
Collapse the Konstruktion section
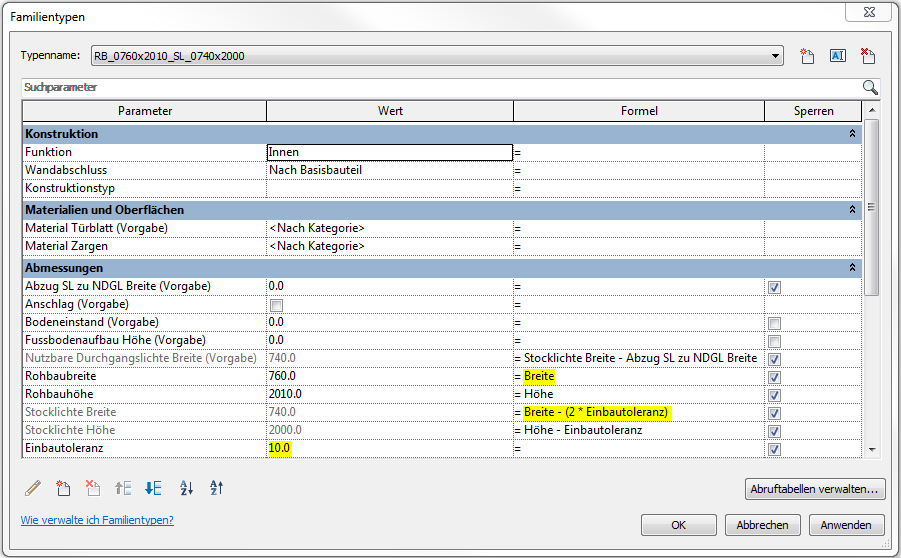point(852,133)
